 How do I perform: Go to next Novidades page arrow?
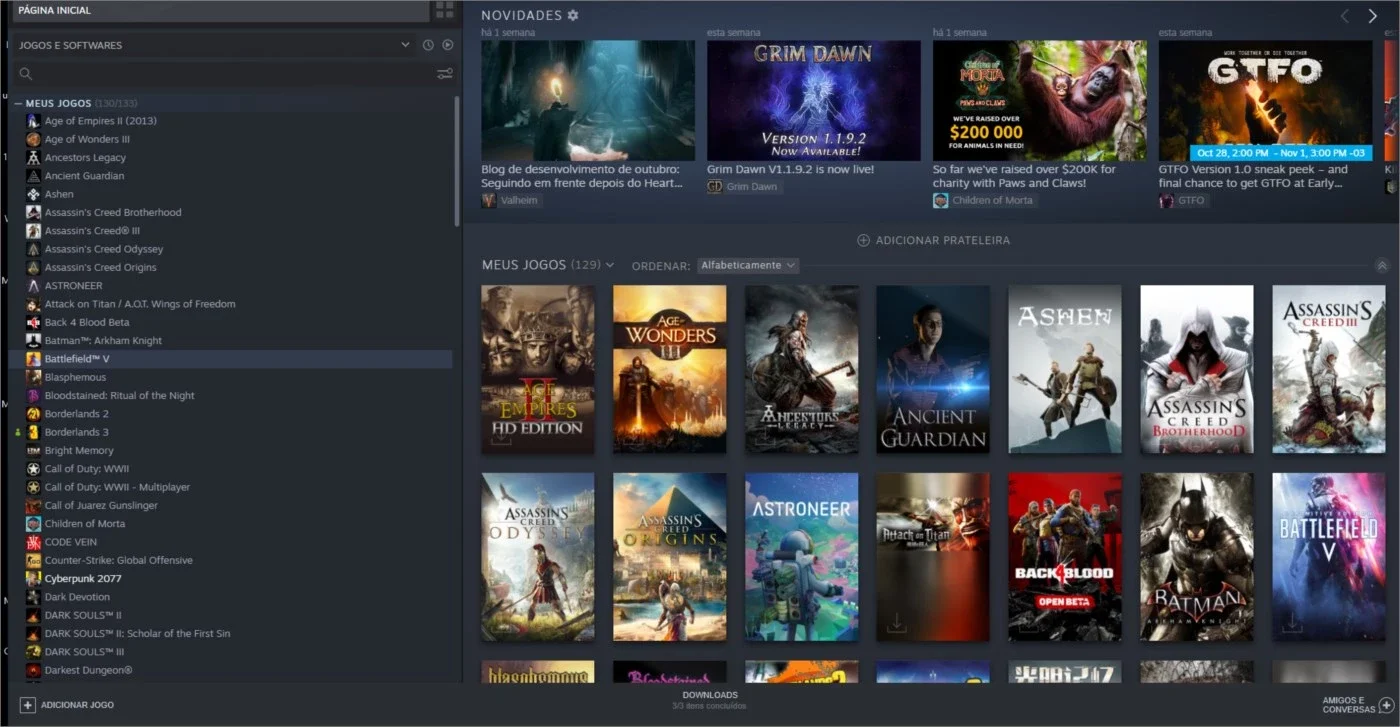tap(1373, 16)
